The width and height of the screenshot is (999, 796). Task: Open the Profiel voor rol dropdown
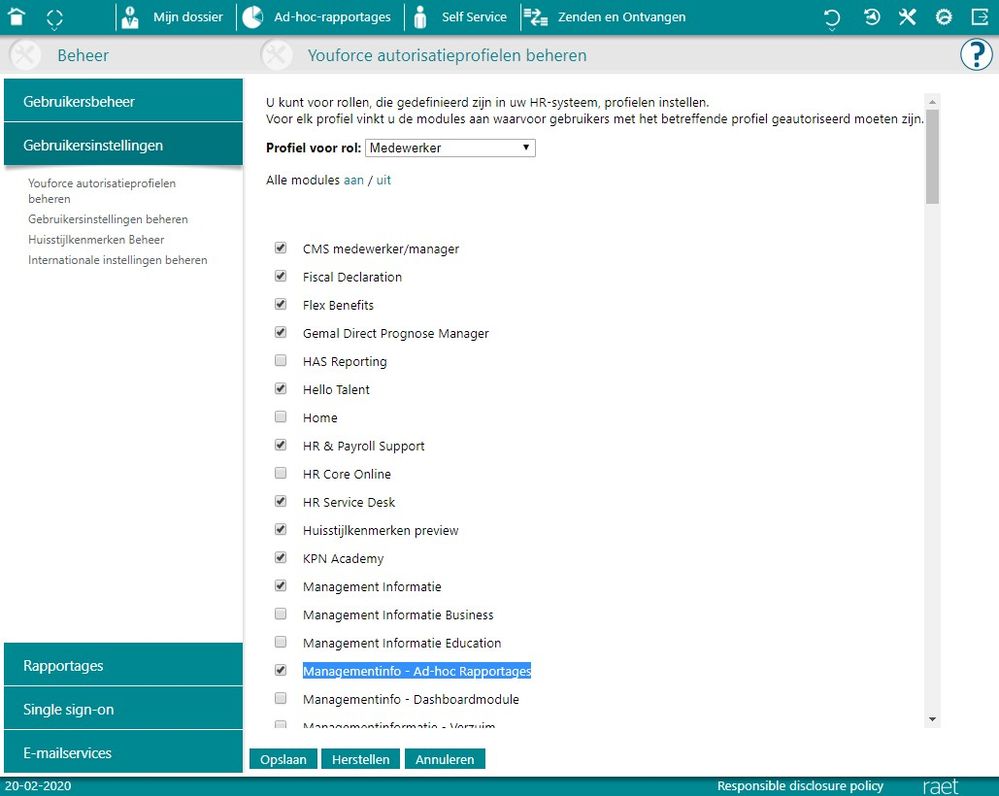[x=450, y=148]
